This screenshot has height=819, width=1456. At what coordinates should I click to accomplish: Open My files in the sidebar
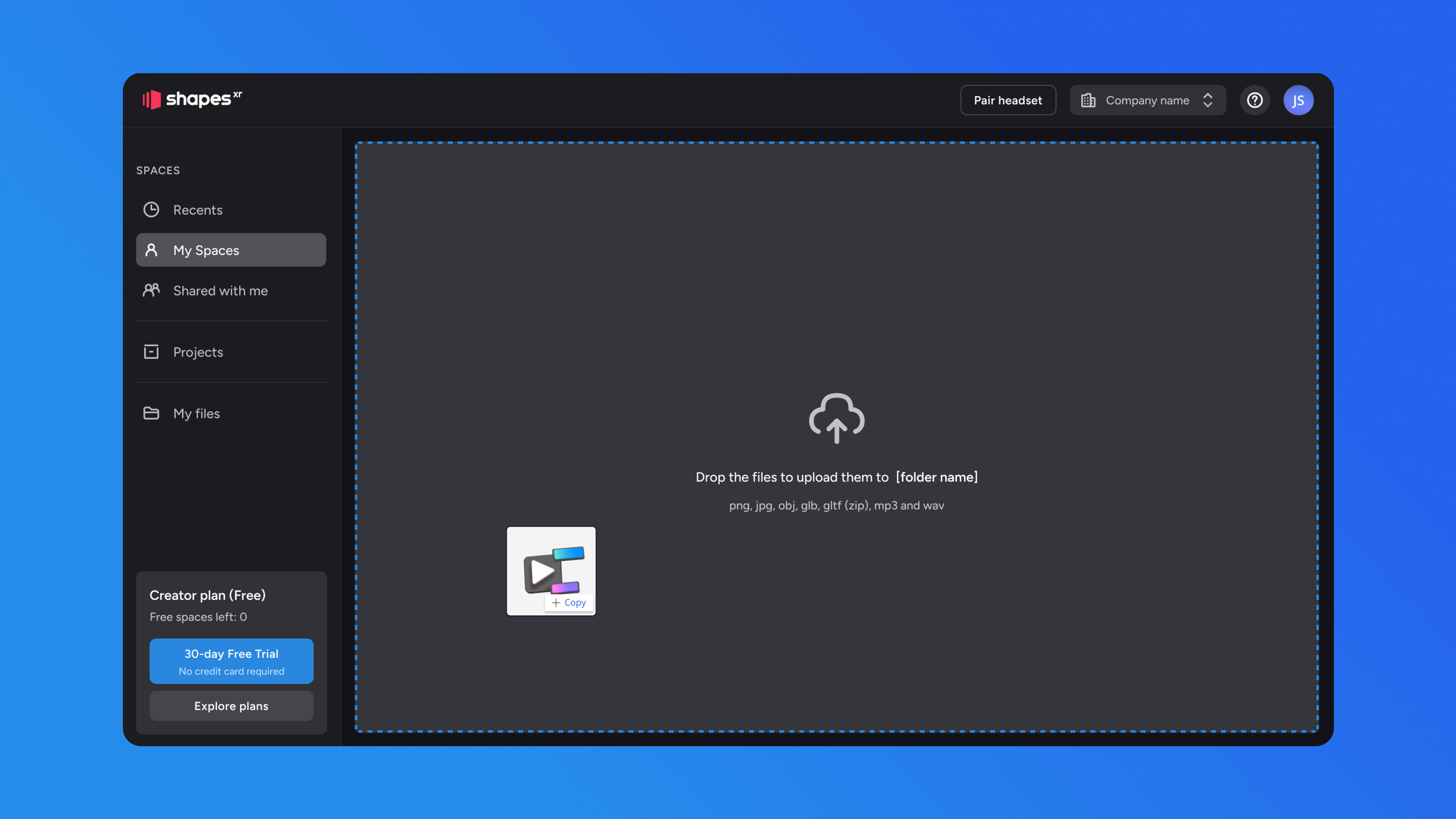[x=231, y=413]
